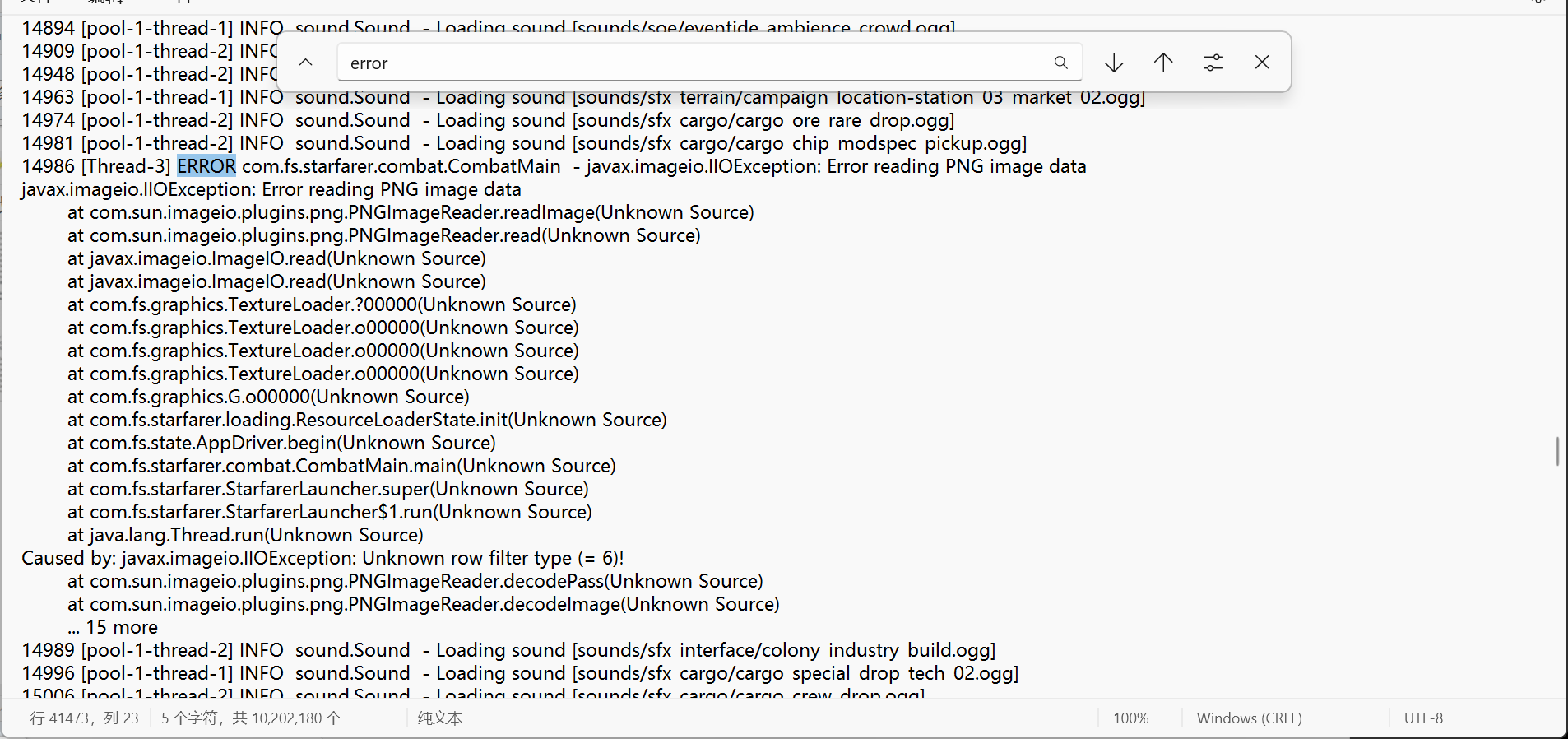Image resolution: width=1568 pixels, height=739 pixels.
Task: Click the UTF-8 encoding indicator
Action: point(1423,718)
